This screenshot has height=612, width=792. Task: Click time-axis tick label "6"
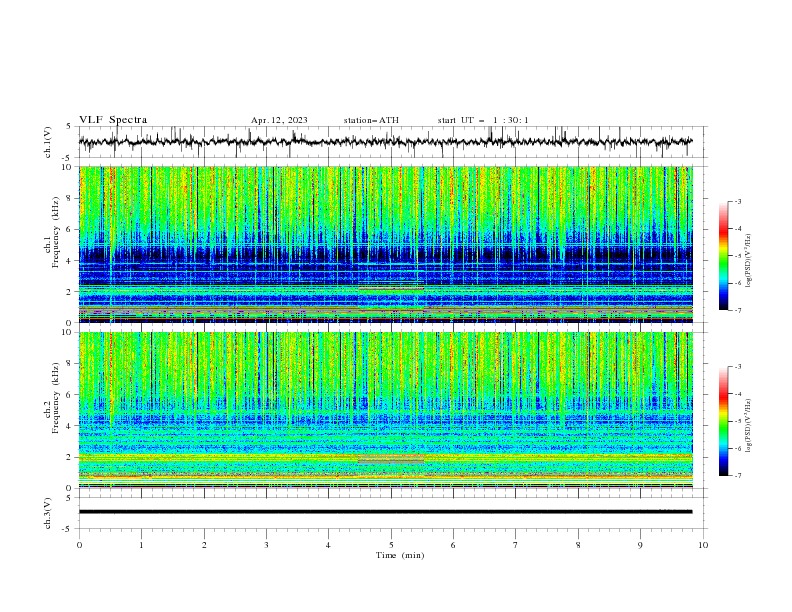tap(453, 545)
